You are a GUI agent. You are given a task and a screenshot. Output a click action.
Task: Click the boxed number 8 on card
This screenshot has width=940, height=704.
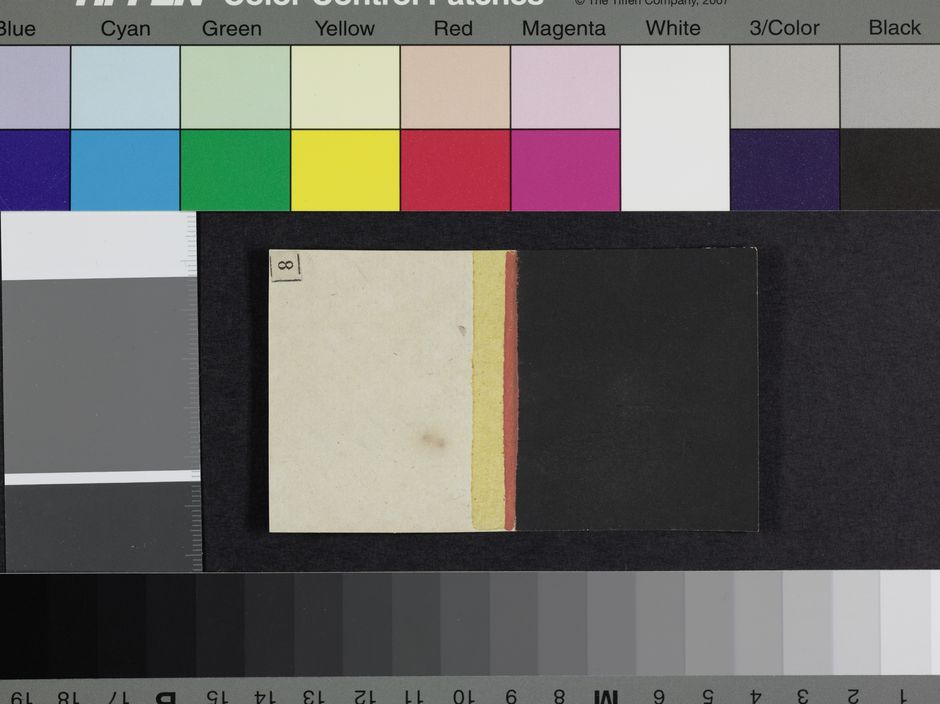pos(285,266)
